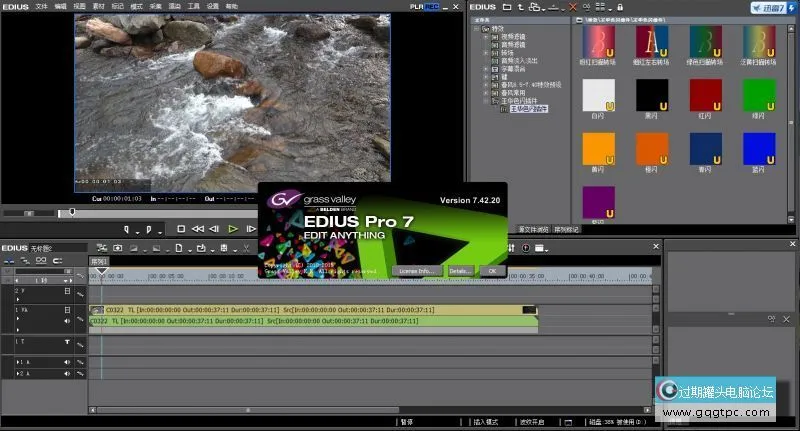Viewport: 800px width, 431px height.
Task: Select the white flash effect thumbnail
Action: tap(598, 93)
